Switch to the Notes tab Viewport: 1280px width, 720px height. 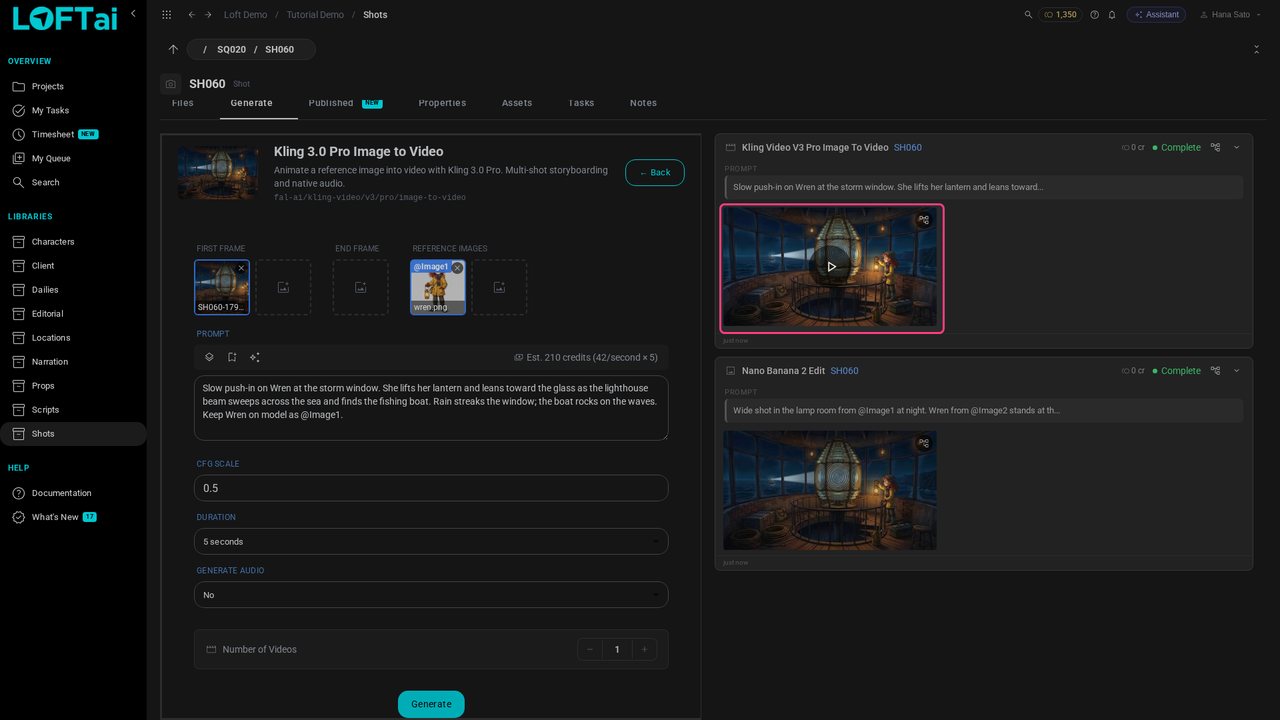click(x=643, y=103)
